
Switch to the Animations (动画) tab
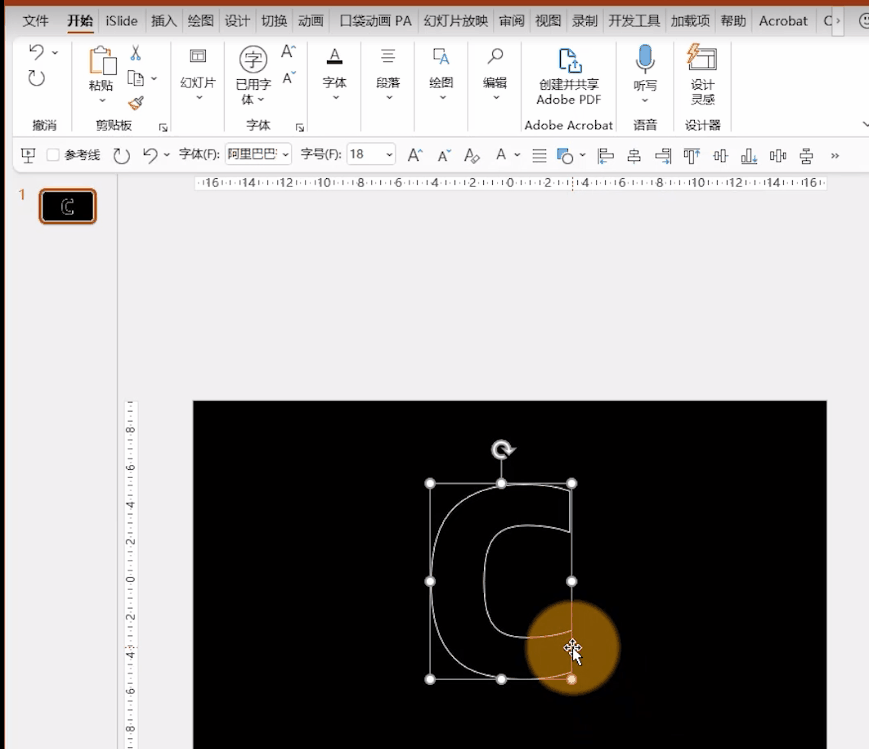pyautogui.click(x=311, y=21)
